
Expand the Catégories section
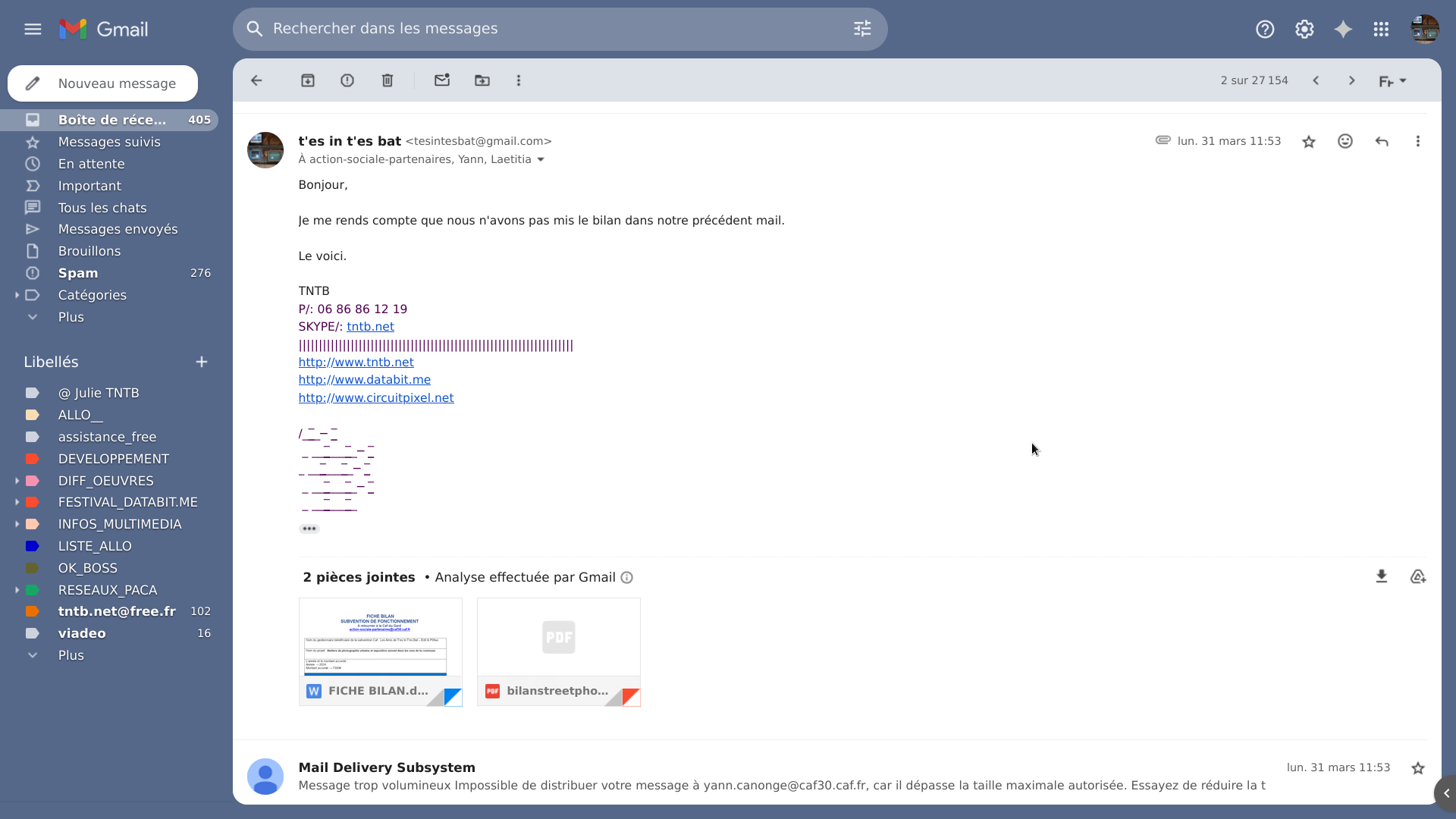pyautogui.click(x=17, y=295)
